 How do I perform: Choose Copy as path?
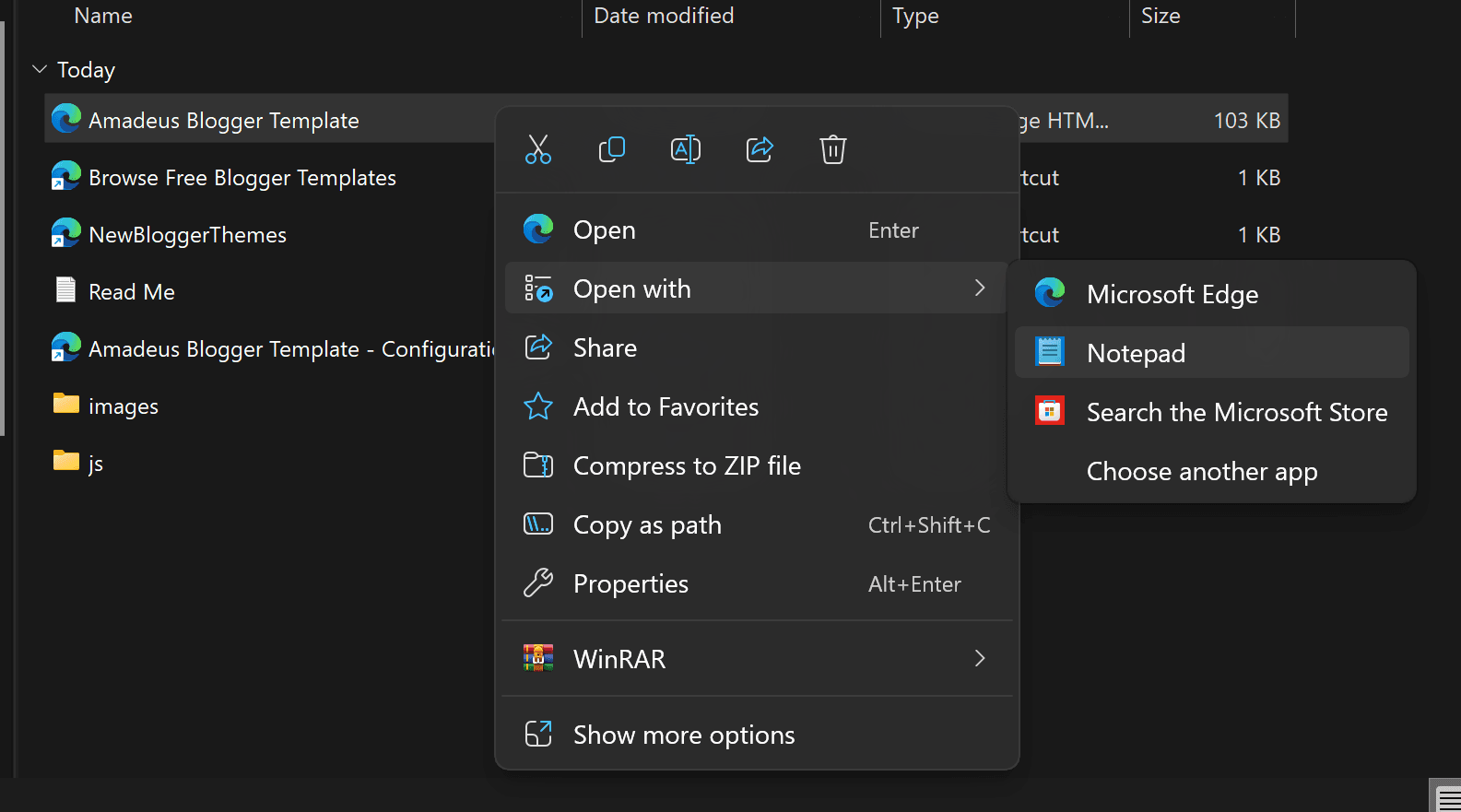tap(756, 524)
